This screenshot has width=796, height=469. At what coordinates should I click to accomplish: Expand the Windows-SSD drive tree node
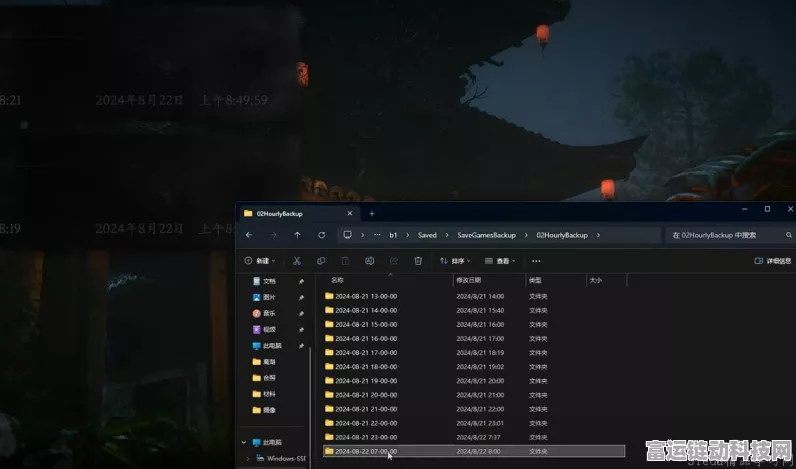[x=248, y=458]
